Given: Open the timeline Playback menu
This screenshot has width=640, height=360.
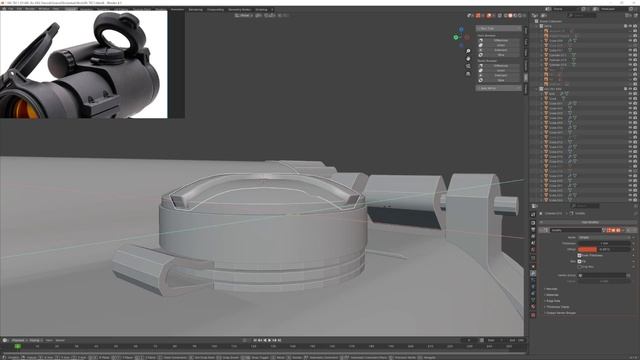Looking at the screenshot, I should 18,340.
